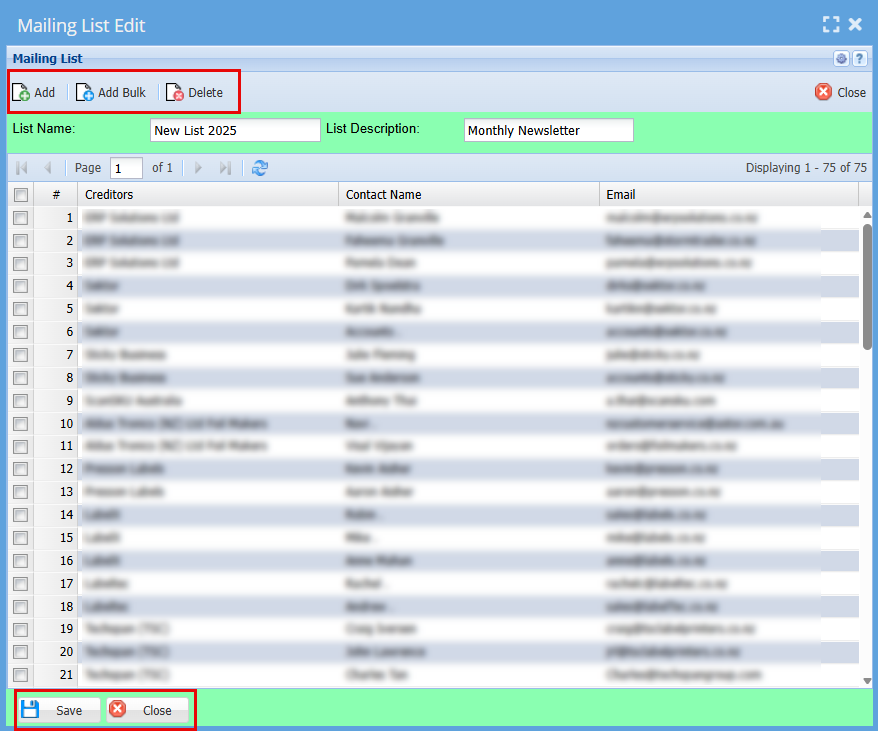
Task: Click row number 10 cell
Action: (56, 423)
